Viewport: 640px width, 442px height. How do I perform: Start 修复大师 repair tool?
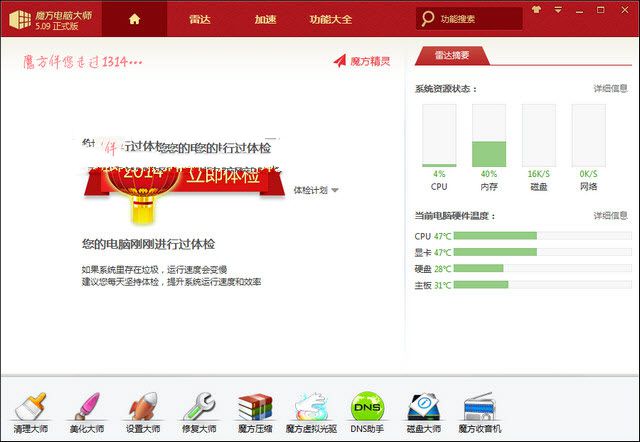(x=198, y=411)
